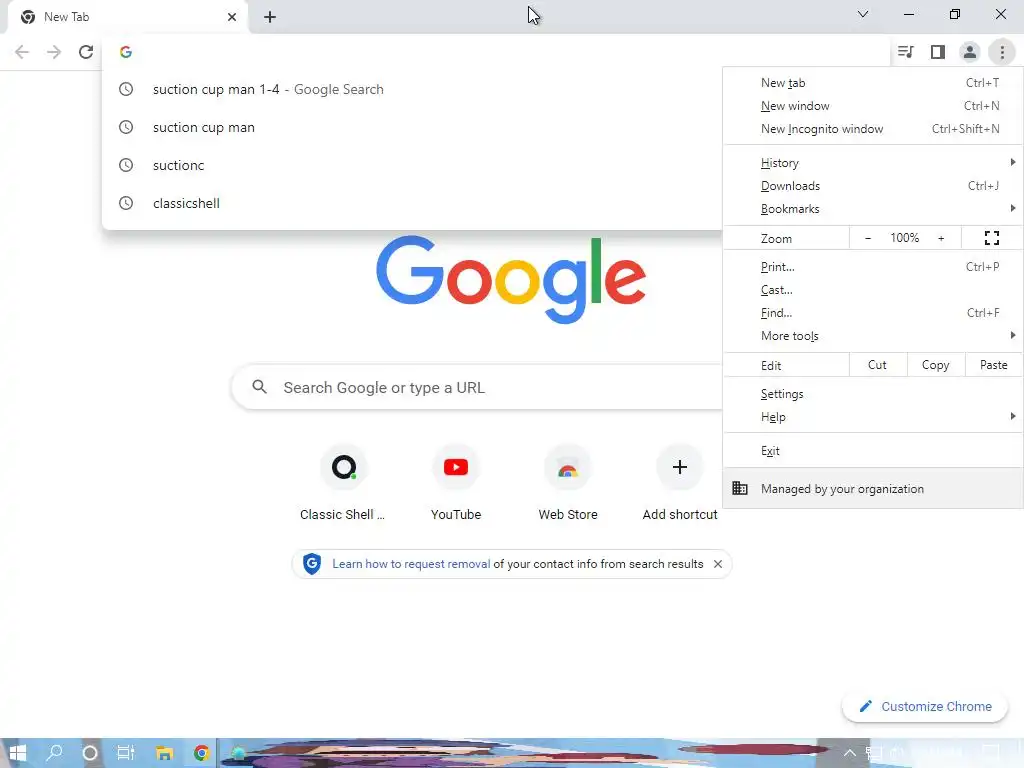Click Managed by your organization
This screenshot has width=1024, height=768.
point(873,488)
